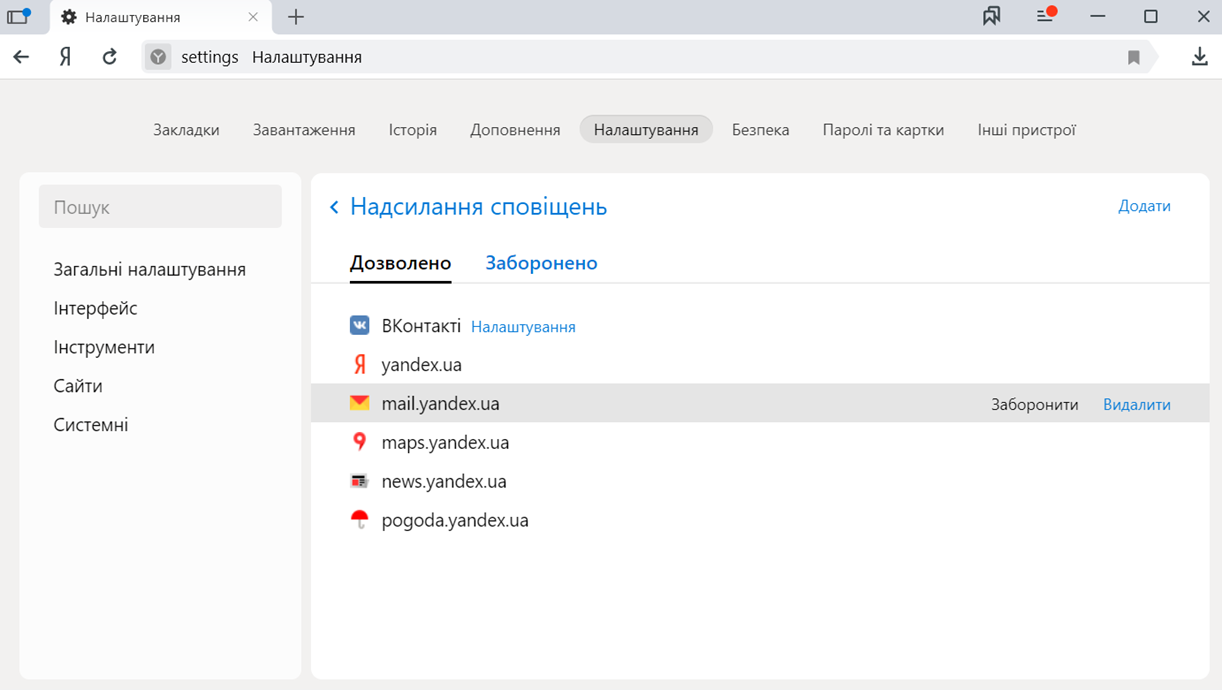Viewport: 1222px width, 690px height.
Task: Click the yandex.ua red Я icon
Action: [360, 364]
